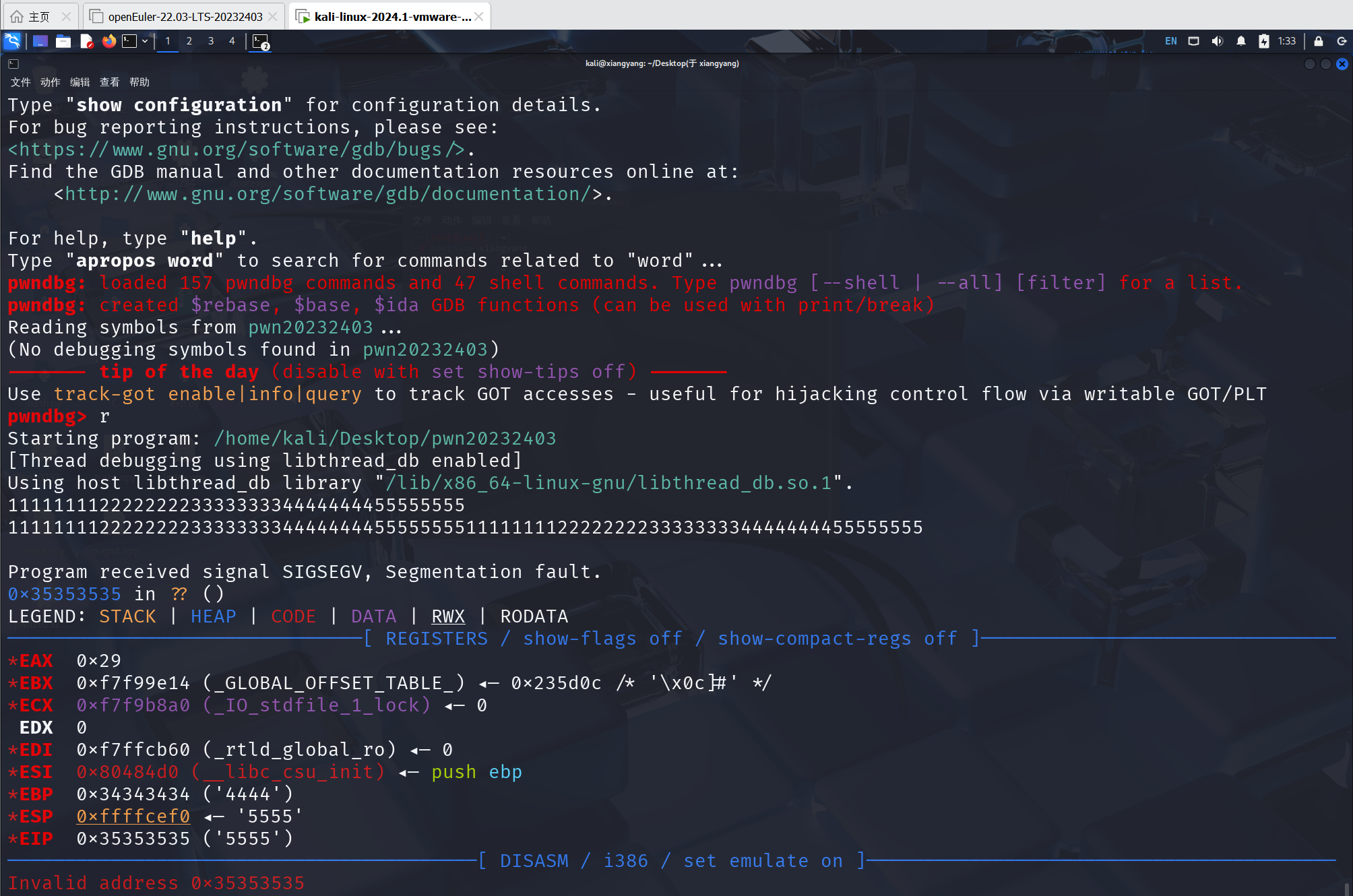Expand the terminal launcher dropdown arrow
The image size is (1353, 896).
(x=145, y=41)
